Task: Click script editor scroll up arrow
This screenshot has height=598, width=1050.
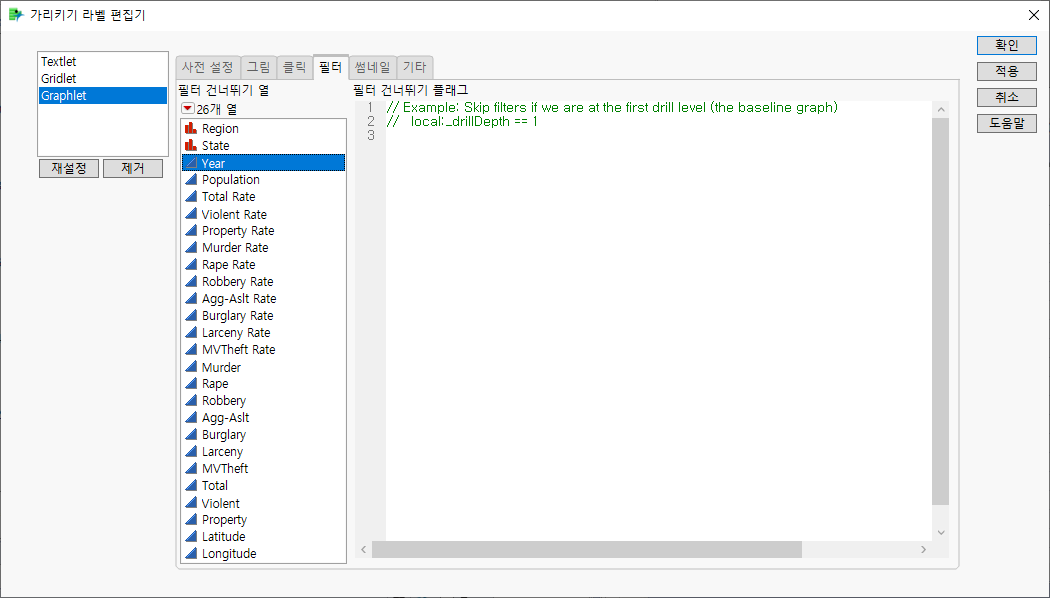Action: 941,109
